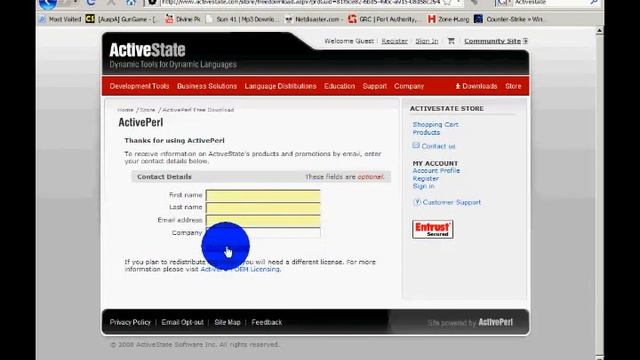Click the question mark icon by Customer Support
The width and height of the screenshot is (640, 360).
pyautogui.click(x=417, y=202)
